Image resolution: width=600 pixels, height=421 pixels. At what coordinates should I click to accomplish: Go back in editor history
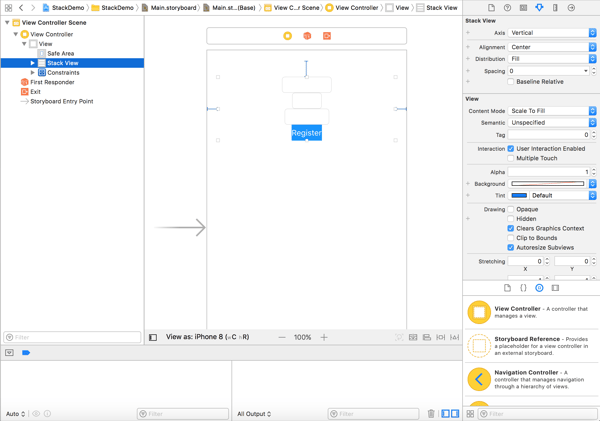coord(21,8)
